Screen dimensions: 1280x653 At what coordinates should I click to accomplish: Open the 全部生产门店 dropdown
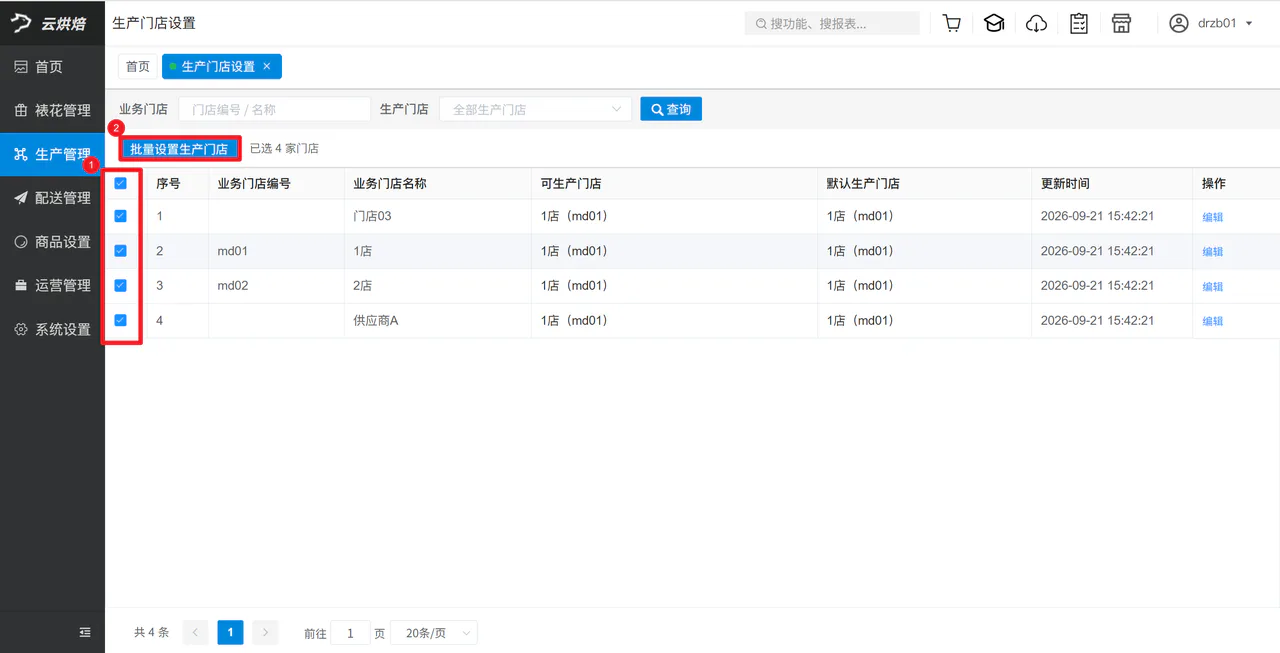pos(536,109)
